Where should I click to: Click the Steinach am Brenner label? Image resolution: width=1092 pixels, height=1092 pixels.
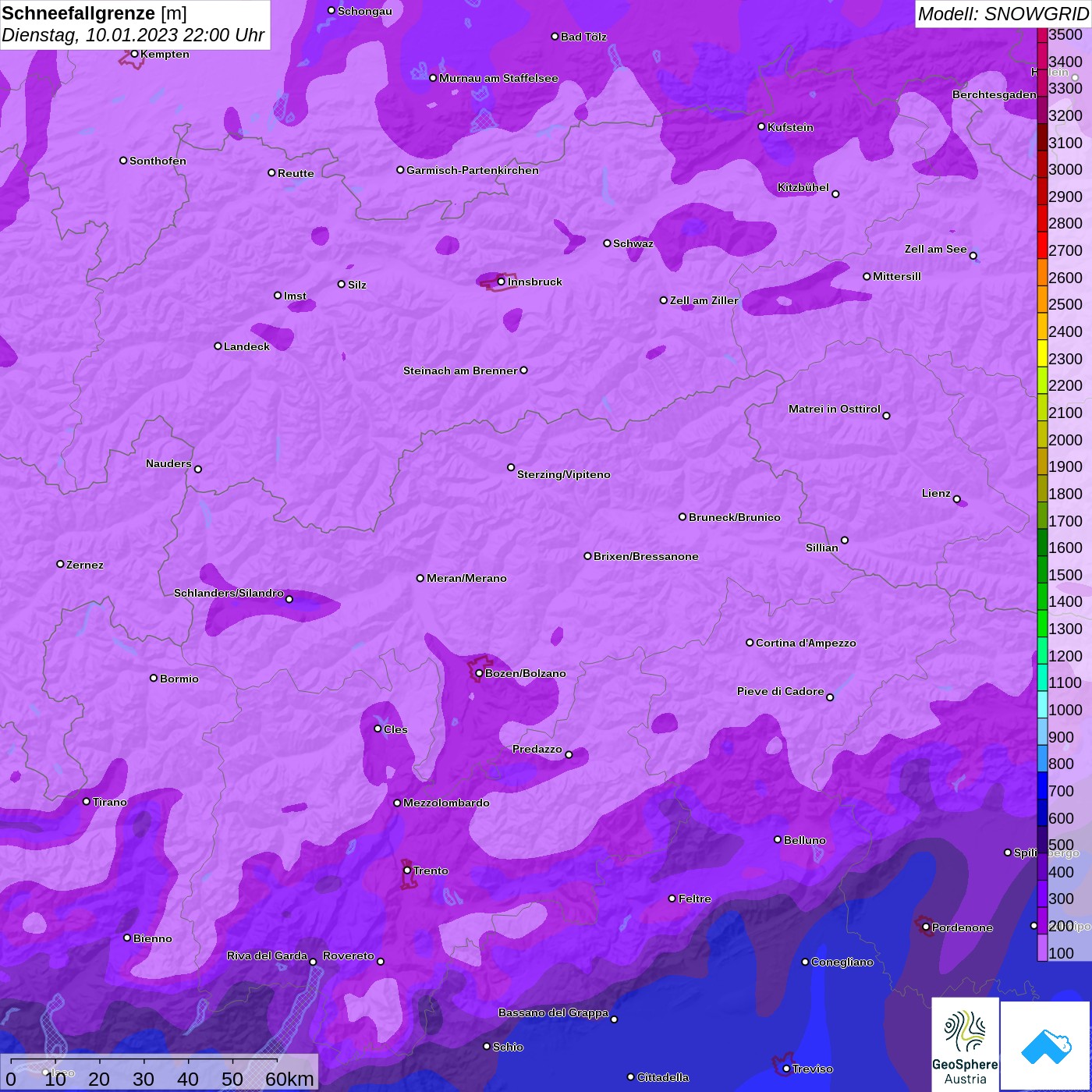(459, 370)
